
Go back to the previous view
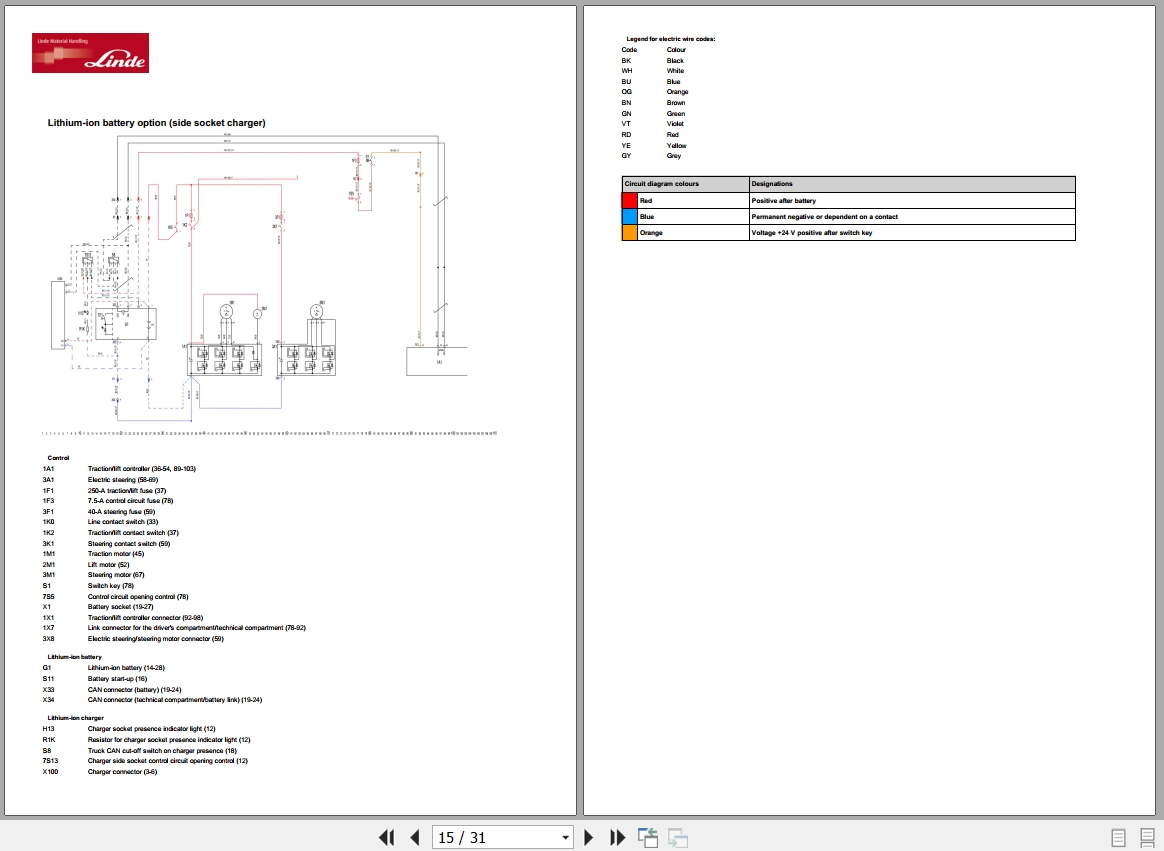(x=648, y=838)
